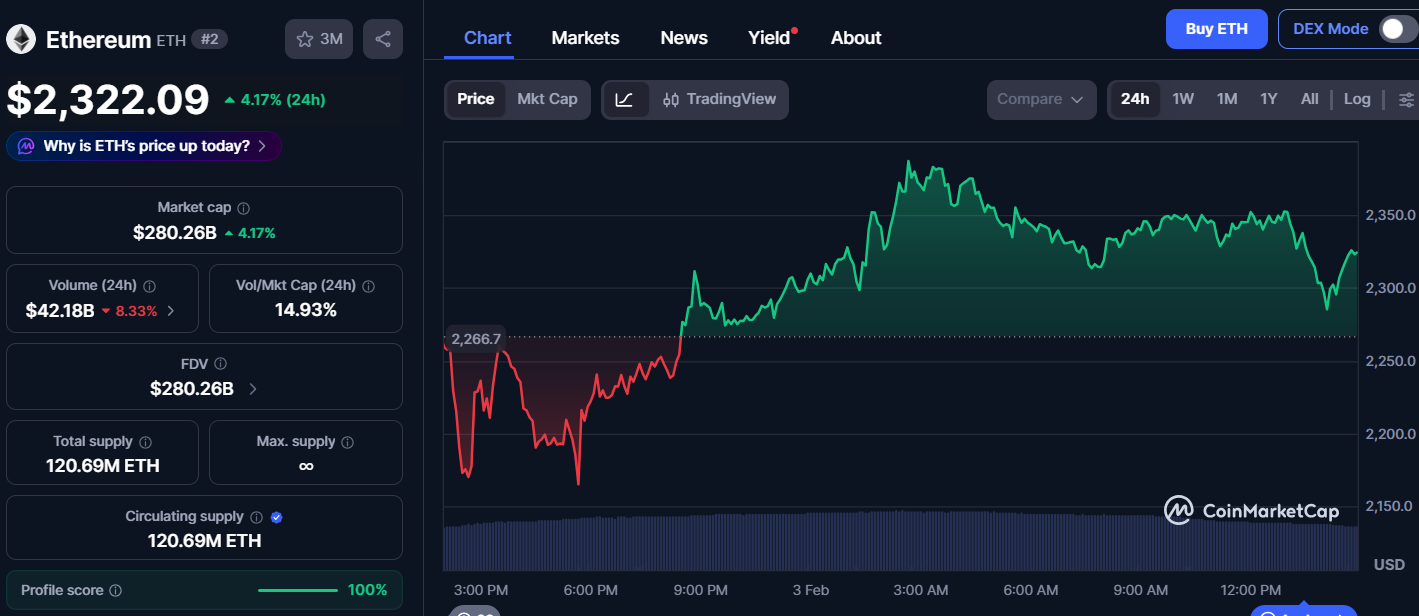Set chart range to 1W
Viewport: 1419px width, 616px height.
1183,99
